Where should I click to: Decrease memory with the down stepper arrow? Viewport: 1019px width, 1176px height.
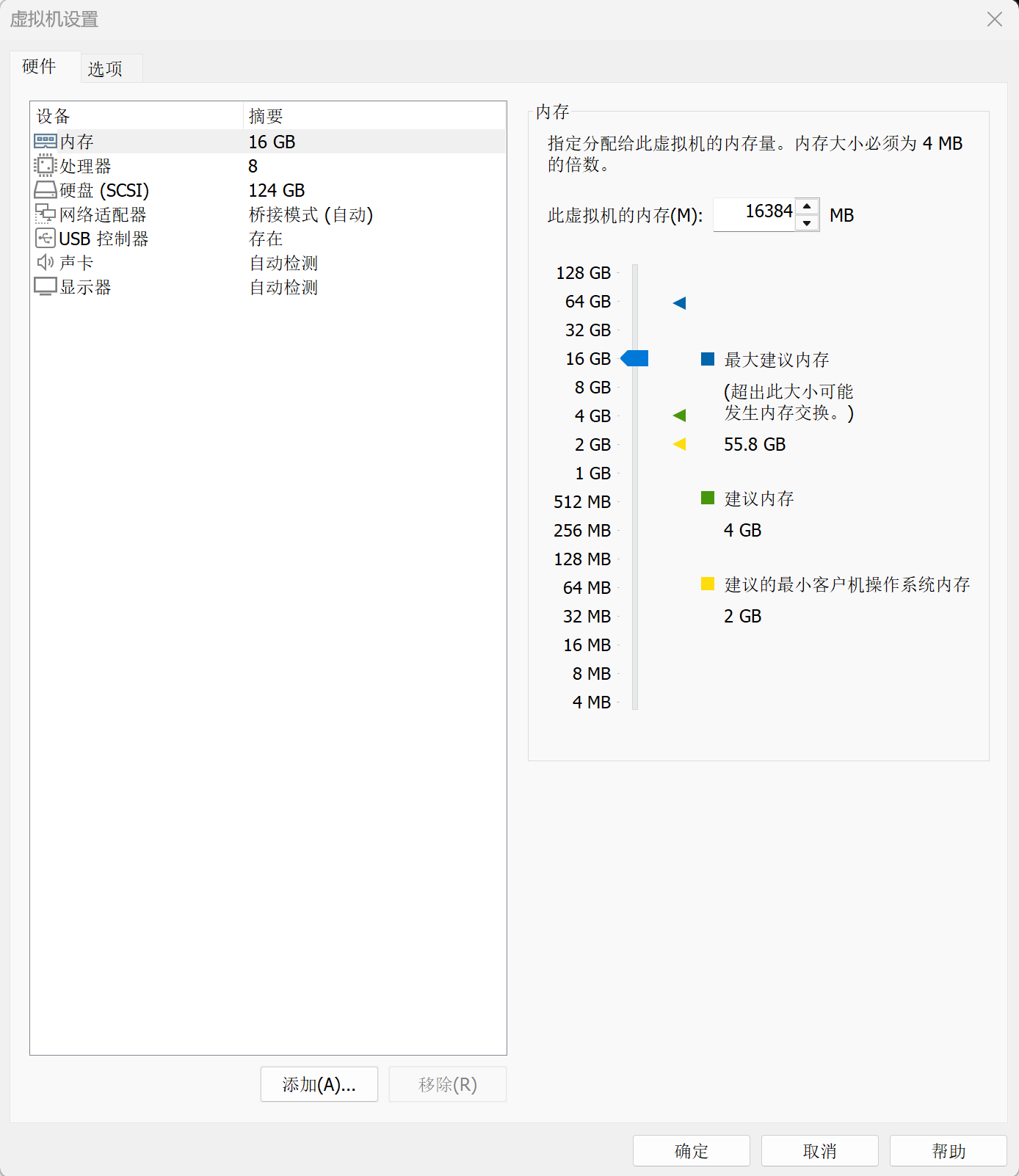click(x=807, y=223)
